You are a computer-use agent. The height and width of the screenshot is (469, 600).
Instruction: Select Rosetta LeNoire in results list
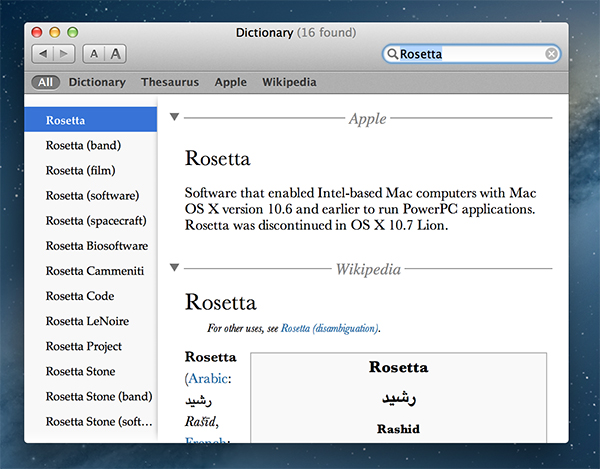click(x=91, y=321)
